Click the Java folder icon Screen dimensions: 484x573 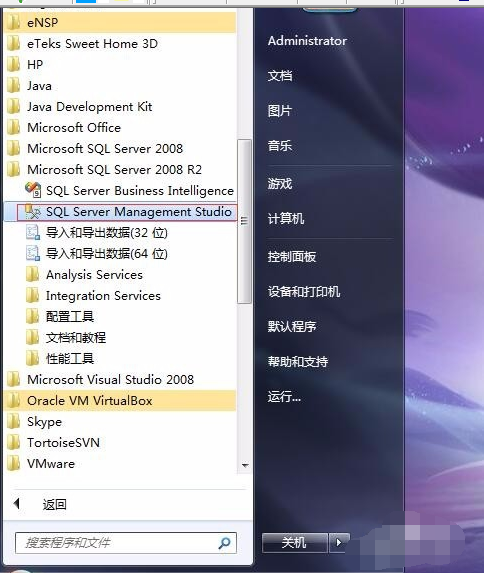[14, 86]
